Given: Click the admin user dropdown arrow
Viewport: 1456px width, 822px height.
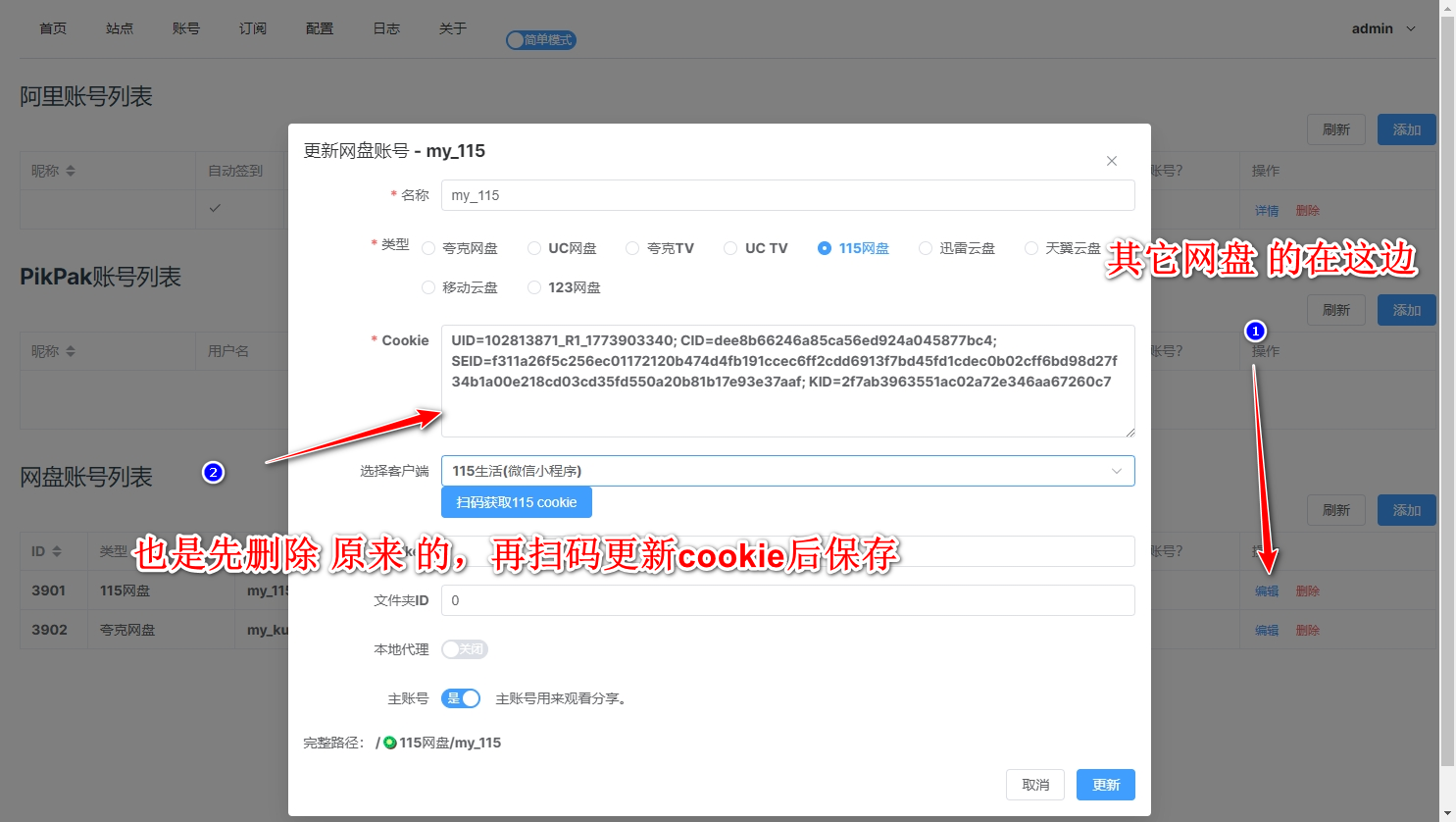Looking at the screenshot, I should click(1411, 29).
